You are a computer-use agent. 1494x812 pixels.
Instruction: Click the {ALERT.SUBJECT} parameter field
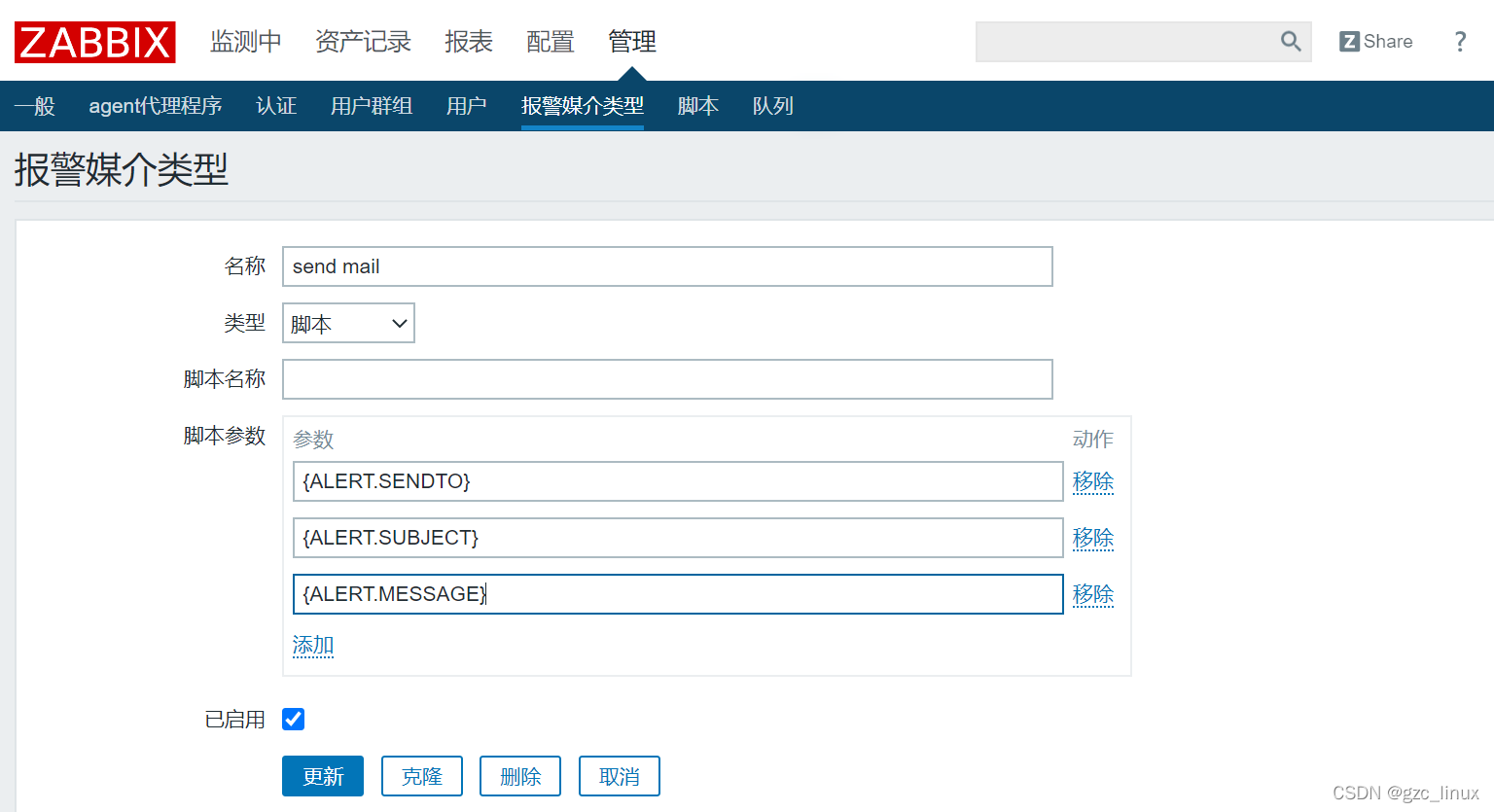coord(678,538)
